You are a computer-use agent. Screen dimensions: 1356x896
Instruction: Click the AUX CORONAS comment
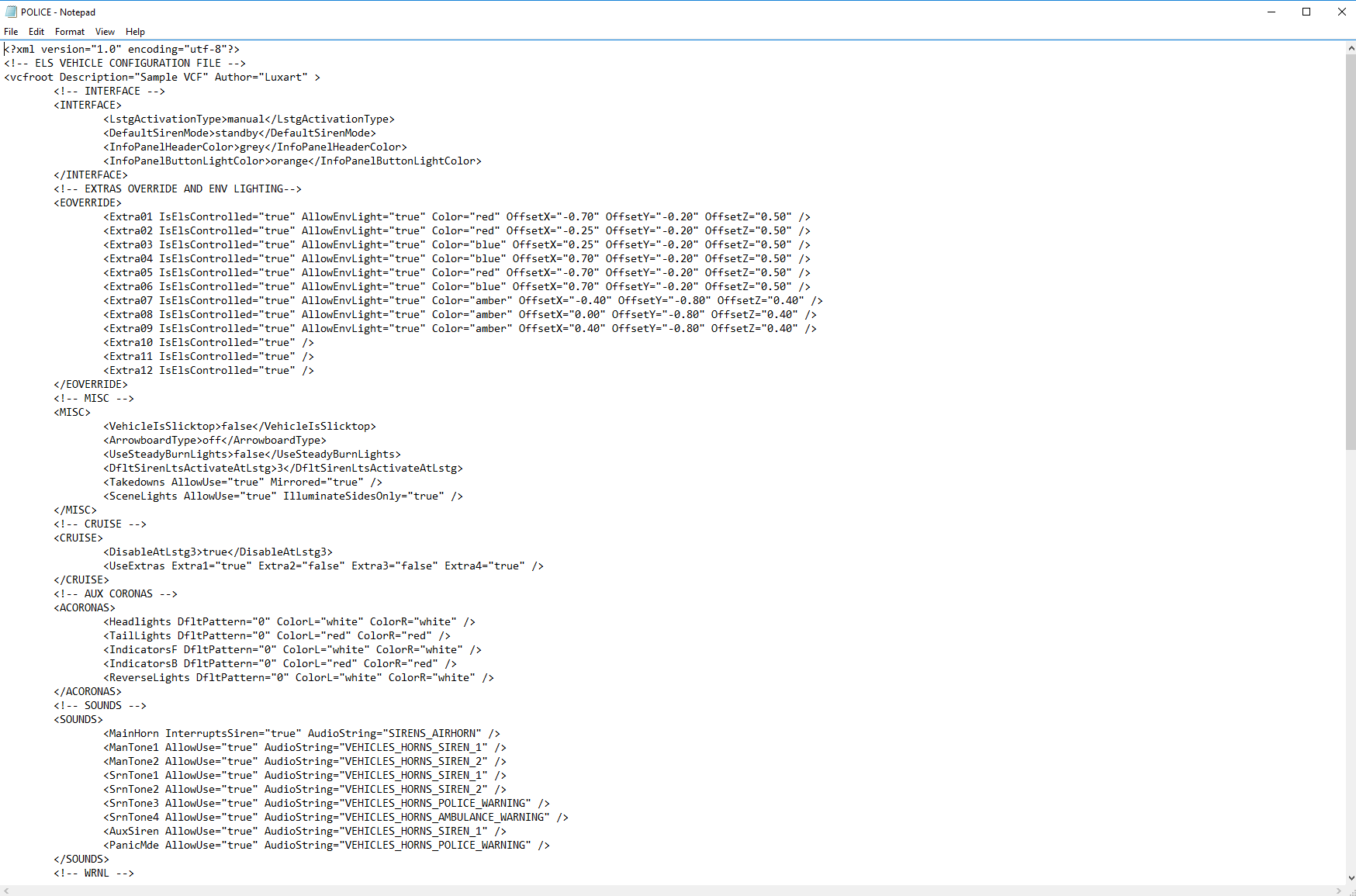click(116, 593)
